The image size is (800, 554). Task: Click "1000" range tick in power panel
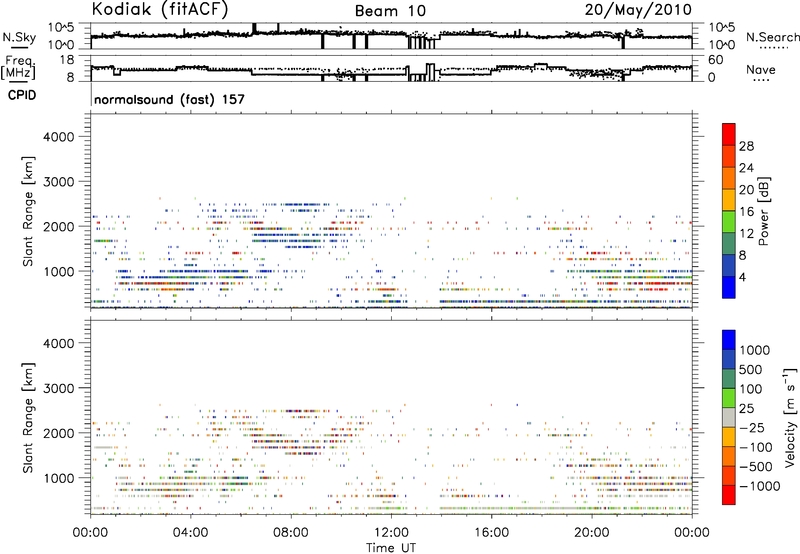[x=59, y=271]
